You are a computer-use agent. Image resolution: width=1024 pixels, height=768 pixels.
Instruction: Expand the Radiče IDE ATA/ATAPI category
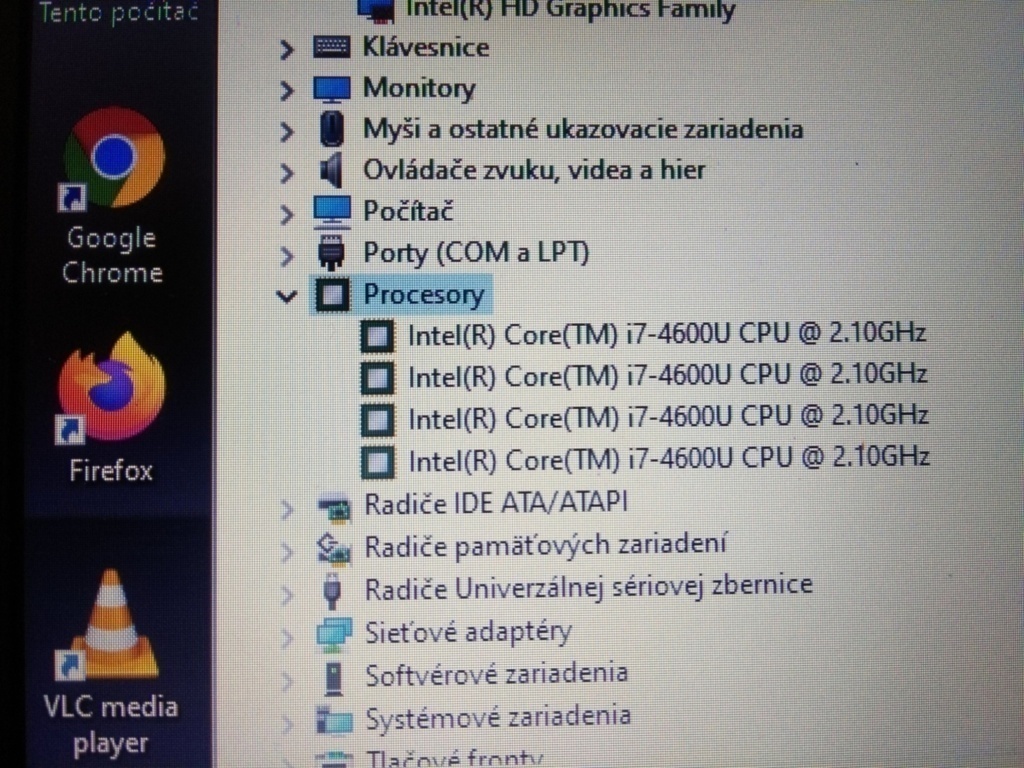[x=287, y=503]
